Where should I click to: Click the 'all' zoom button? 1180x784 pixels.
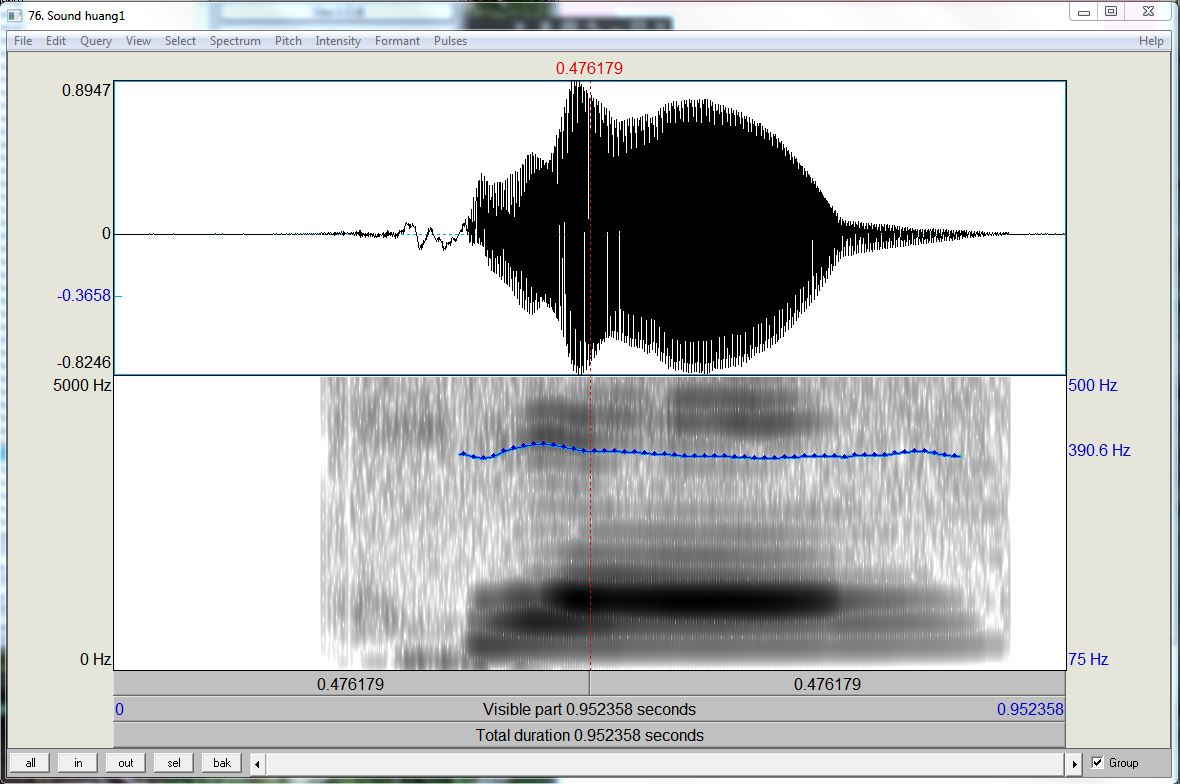[x=30, y=763]
